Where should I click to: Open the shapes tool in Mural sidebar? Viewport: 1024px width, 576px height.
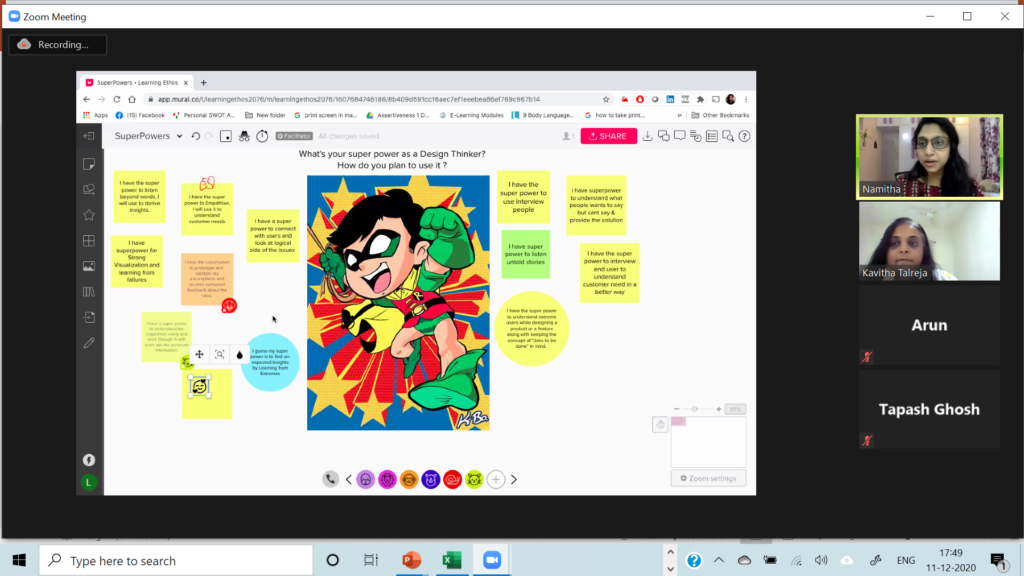[89, 189]
